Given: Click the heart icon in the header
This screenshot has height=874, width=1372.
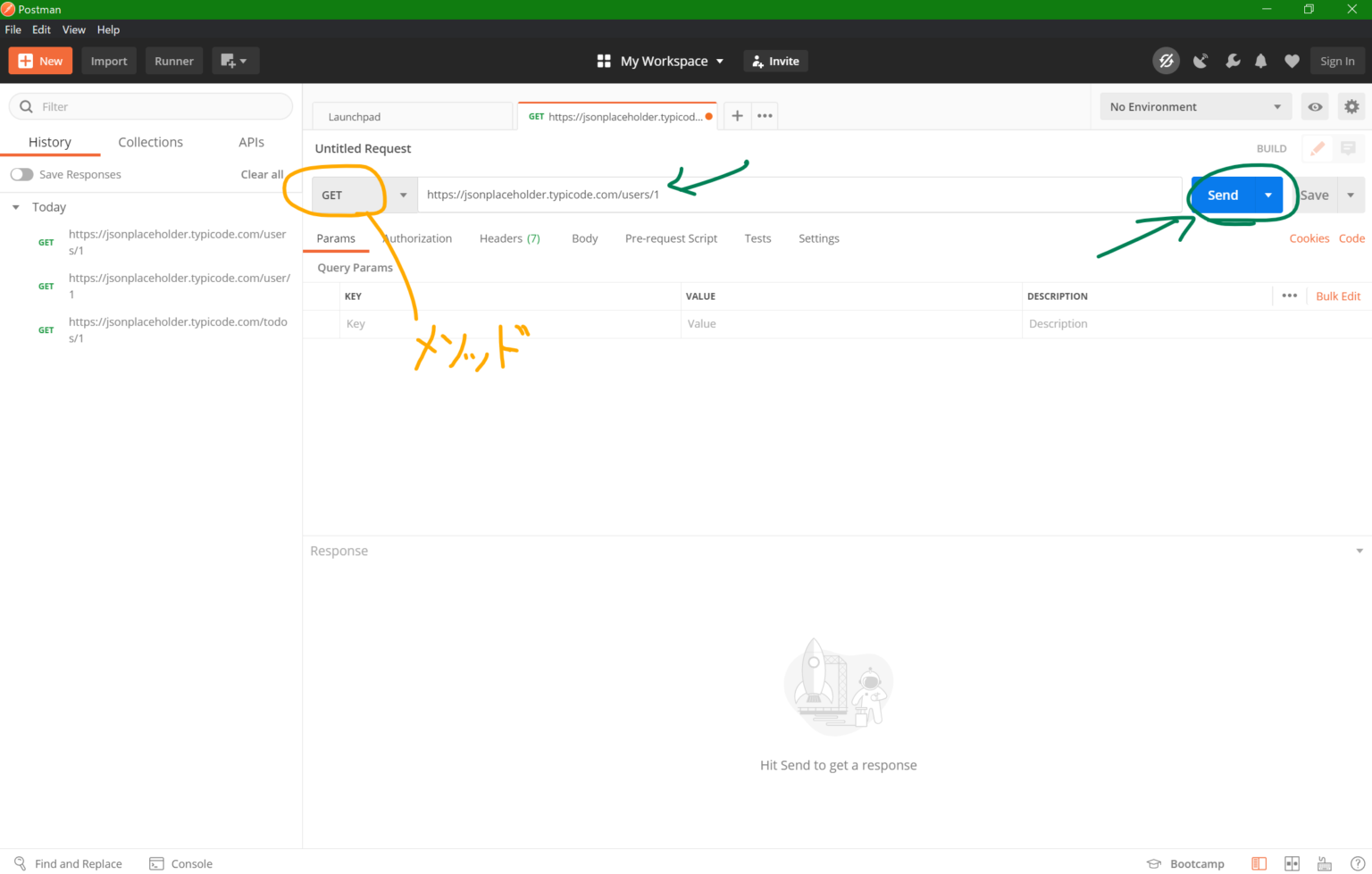Looking at the screenshot, I should click(x=1292, y=61).
